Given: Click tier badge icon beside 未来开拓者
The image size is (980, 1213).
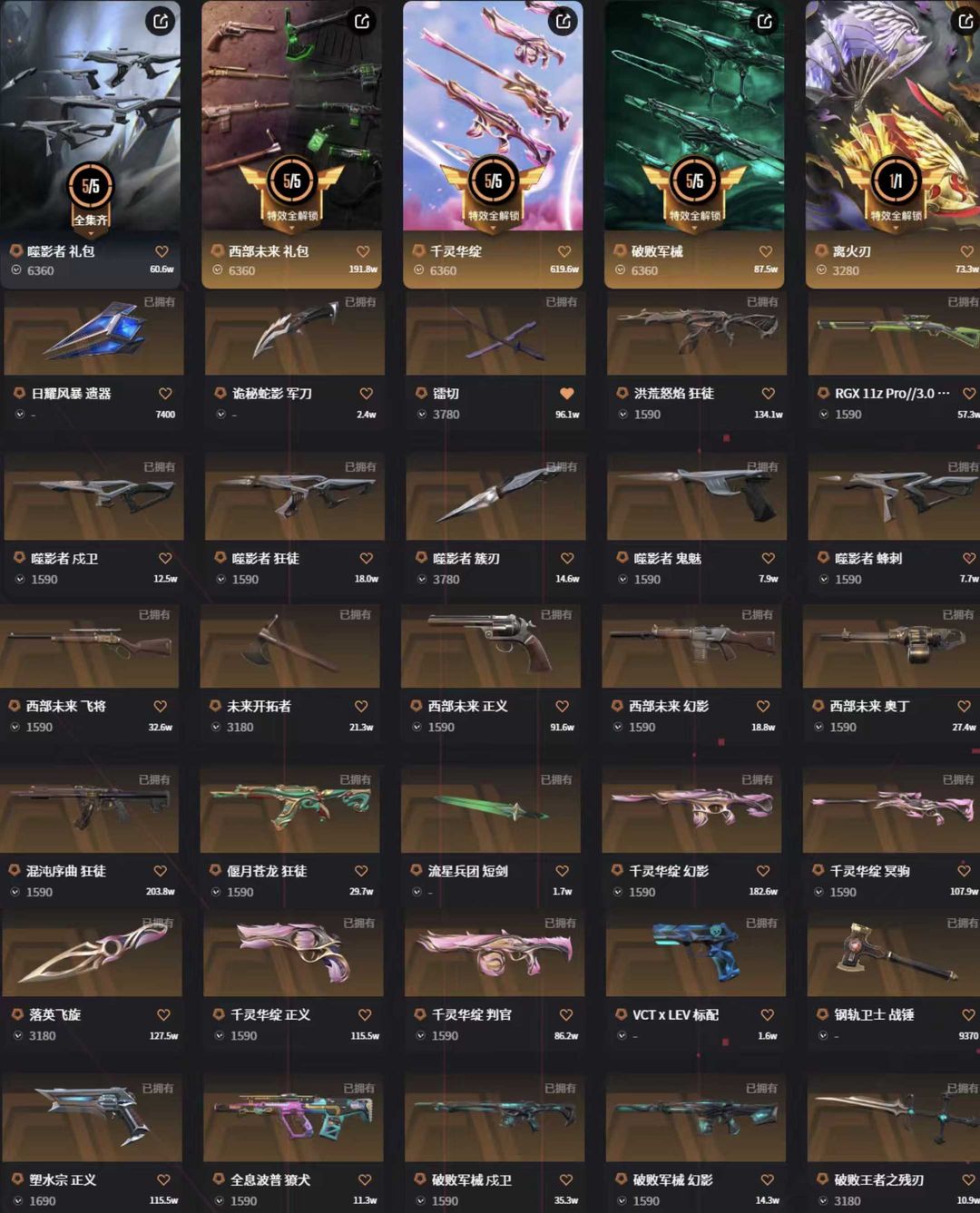Looking at the screenshot, I should tap(215, 706).
